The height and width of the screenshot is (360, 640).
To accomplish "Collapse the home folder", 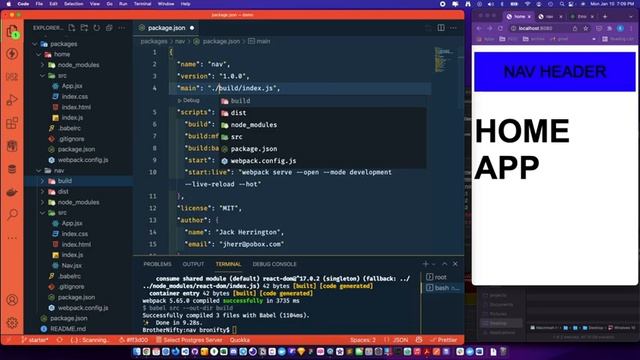I will coord(39,54).
